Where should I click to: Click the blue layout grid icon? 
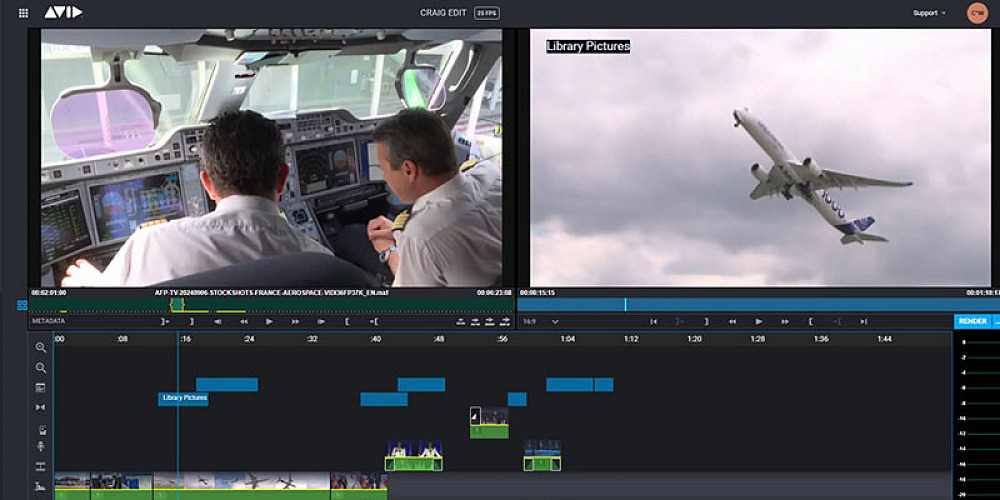[x=22, y=305]
